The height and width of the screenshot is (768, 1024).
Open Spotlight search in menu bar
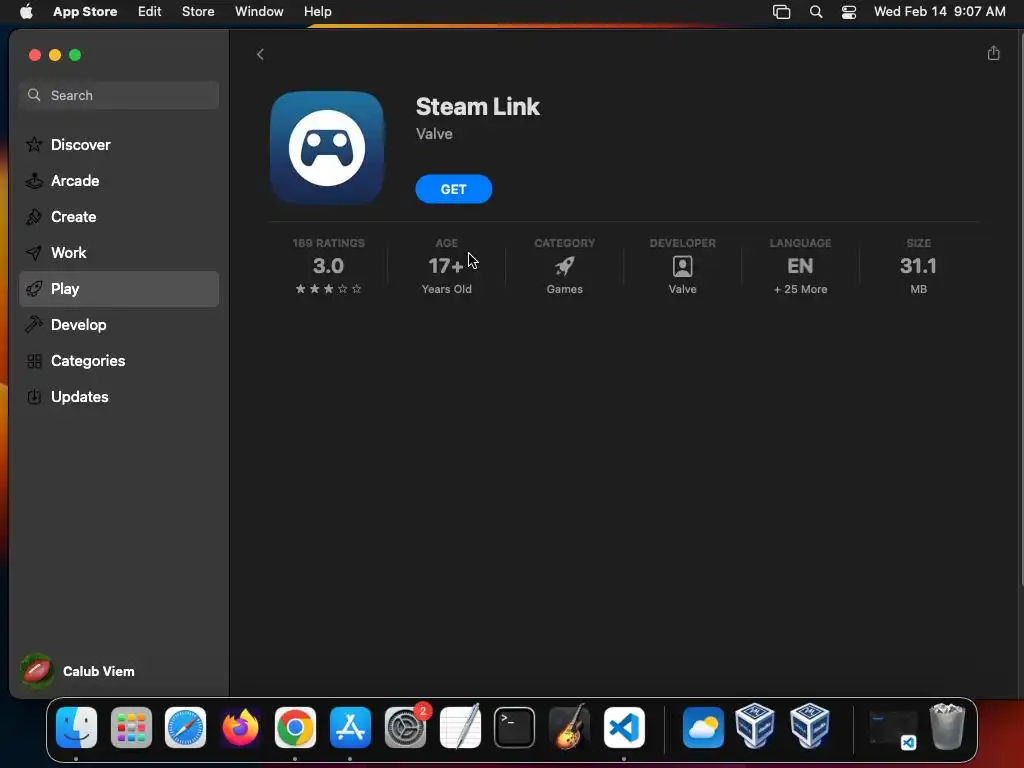click(816, 12)
